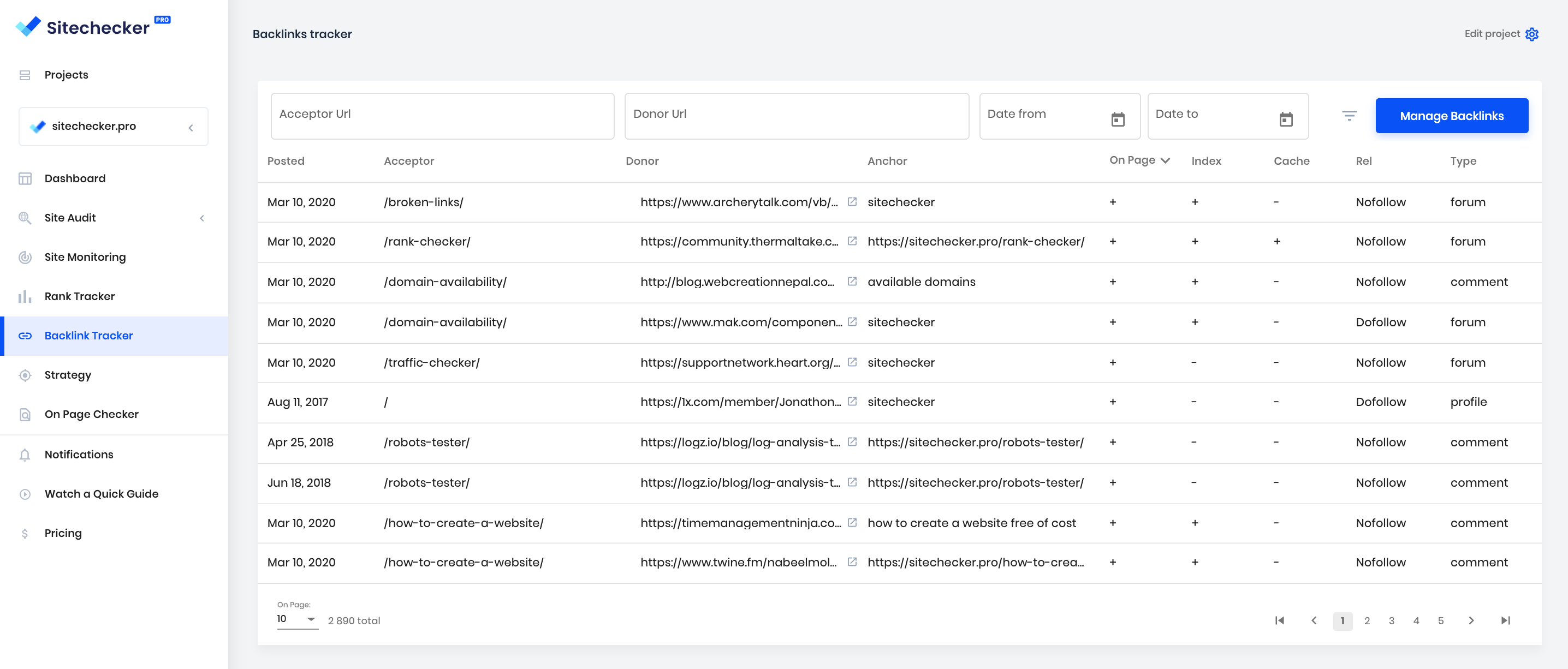Click the '2 890 total' count
The width and height of the screenshot is (1568, 669).
pyautogui.click(x=354, y=620)
